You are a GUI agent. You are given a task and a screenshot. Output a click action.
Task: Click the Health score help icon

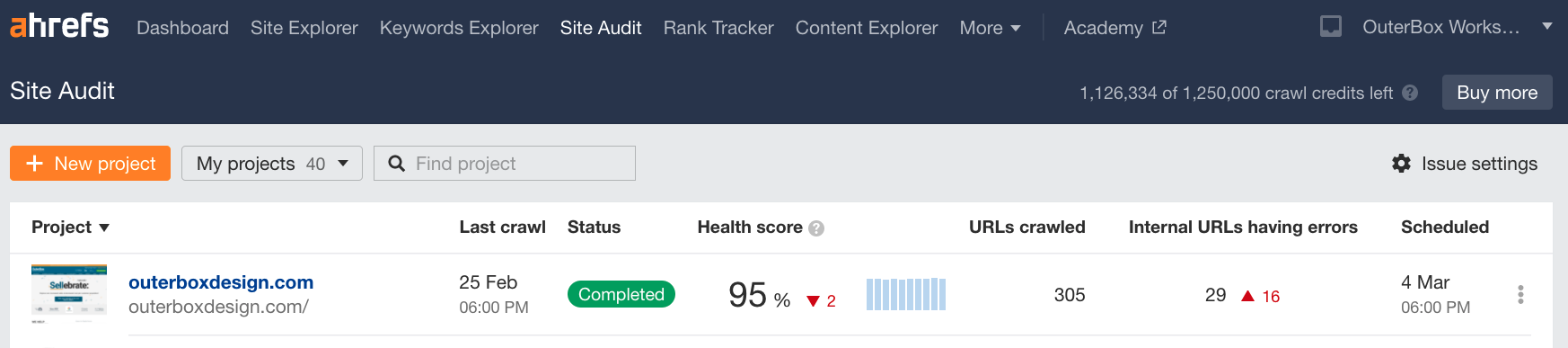click(816, 228)
